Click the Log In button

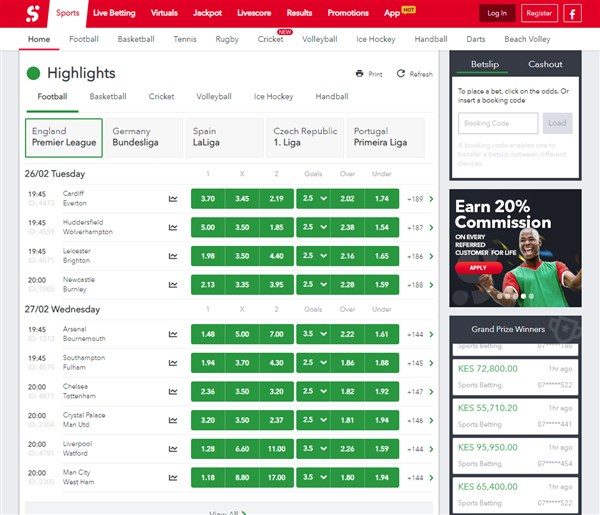click(497, 13)
